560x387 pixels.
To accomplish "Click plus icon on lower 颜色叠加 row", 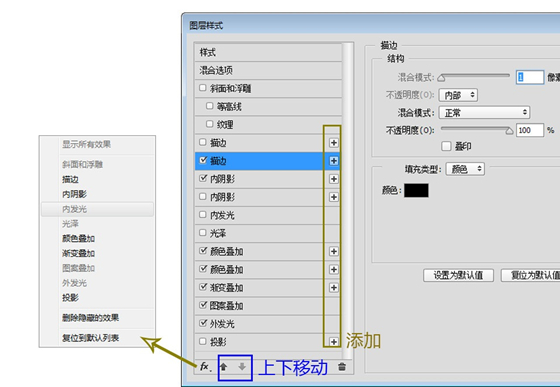I will [x=334, y=270].
